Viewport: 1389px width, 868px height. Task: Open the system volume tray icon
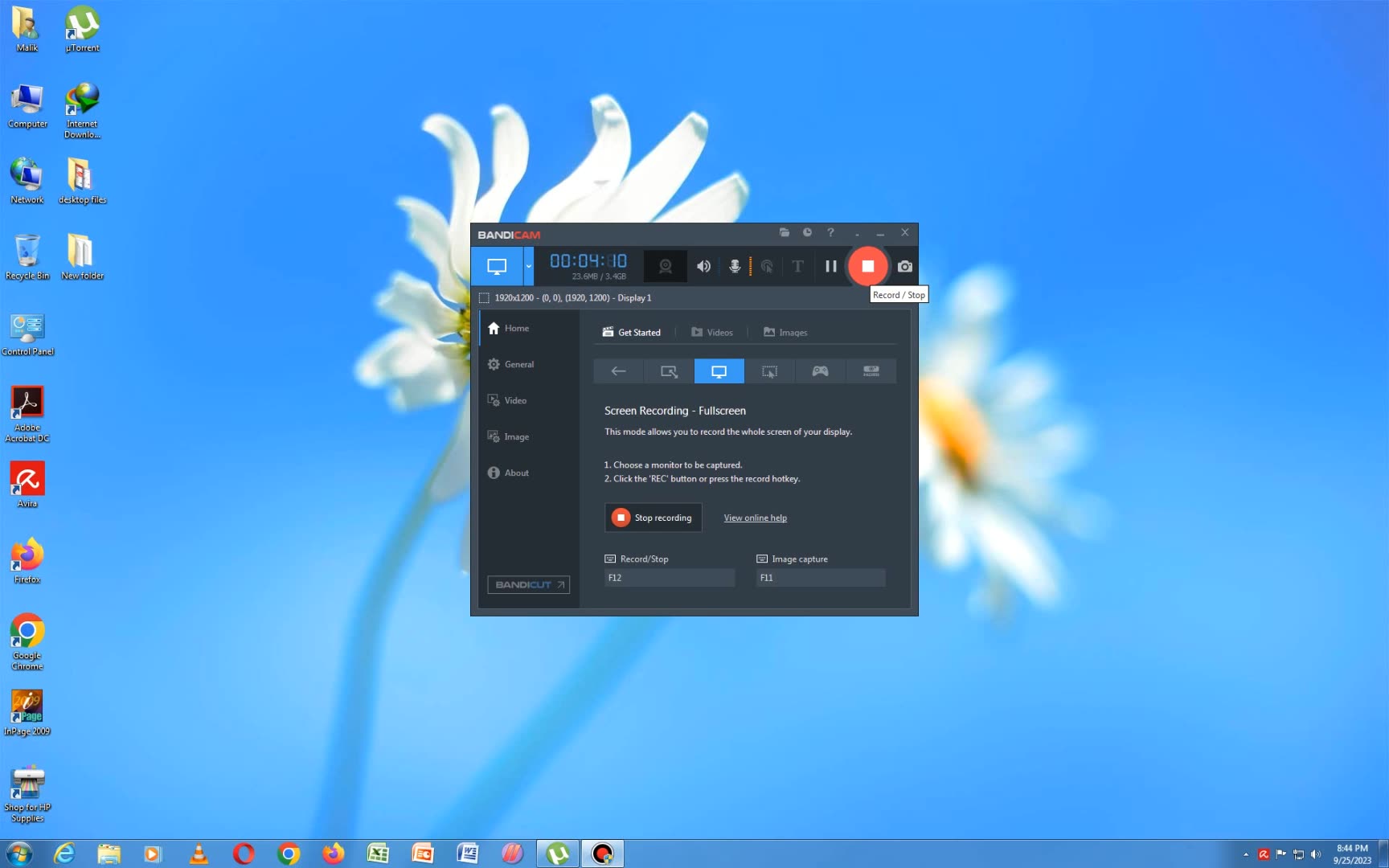coord(1316,854)
